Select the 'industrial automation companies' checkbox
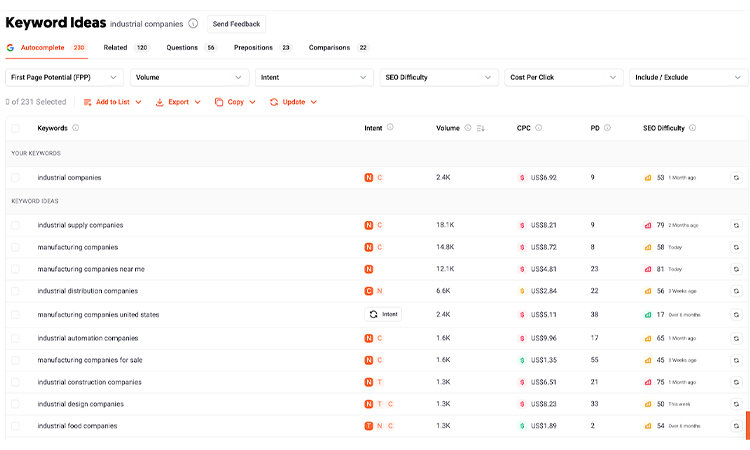 [x=15, y=338]
